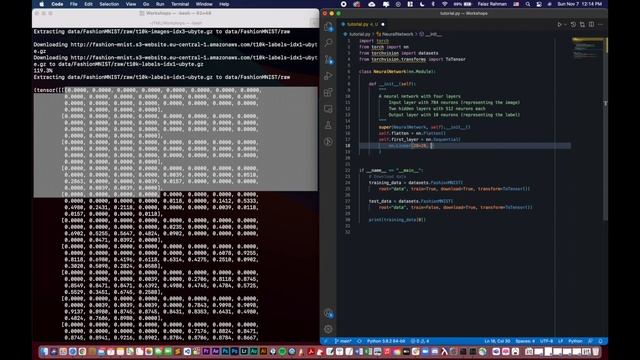Open errors and warnings counter
The height and width of the screenshot is (360, 640).
(420, 341)
